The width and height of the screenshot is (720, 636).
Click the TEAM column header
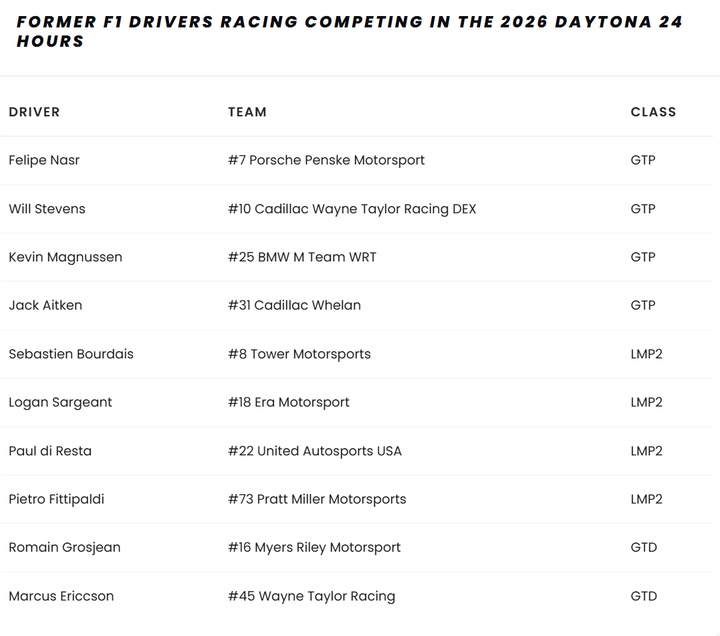click(x=247, y=112)
